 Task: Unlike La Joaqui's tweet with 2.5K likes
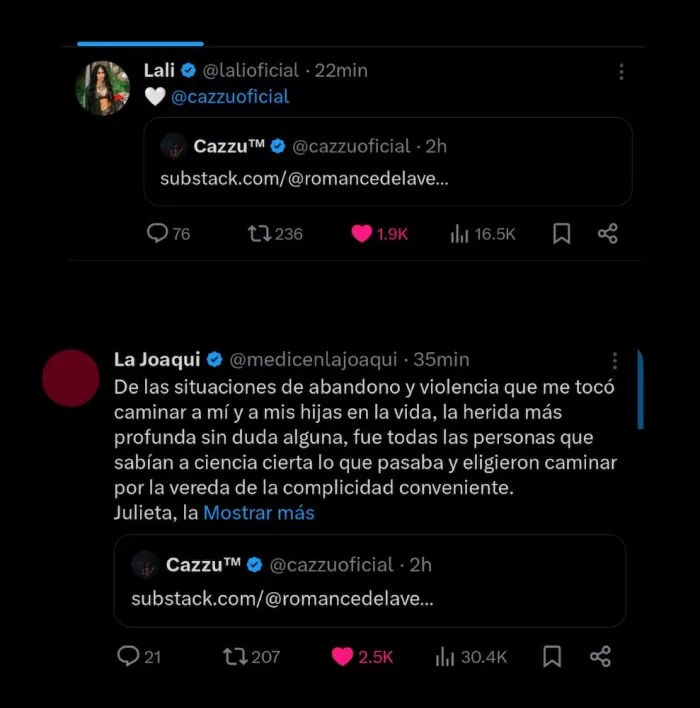(343, 656)
